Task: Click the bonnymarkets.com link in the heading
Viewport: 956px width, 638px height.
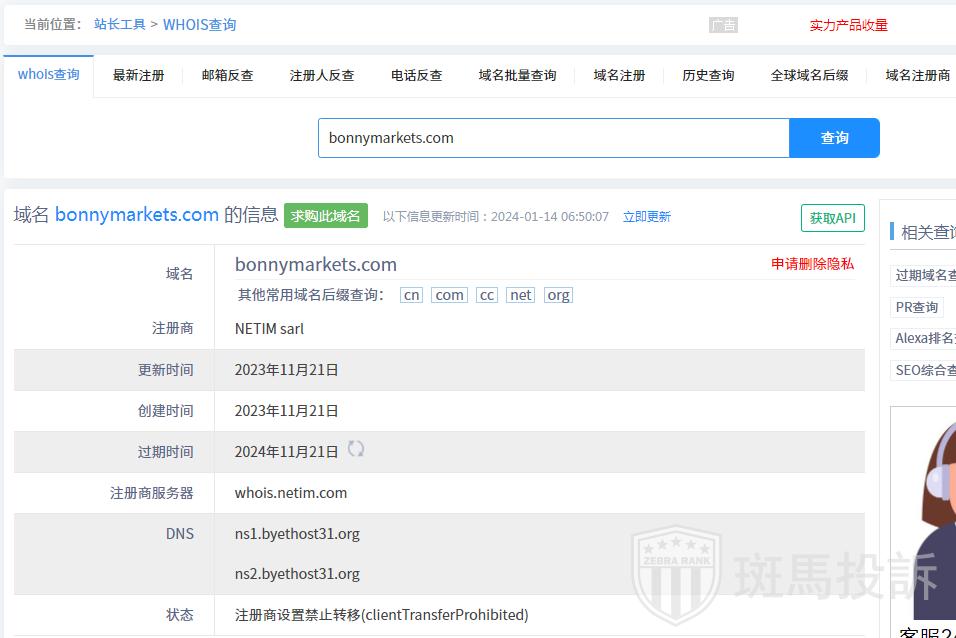Action: (x=136, y=215)
